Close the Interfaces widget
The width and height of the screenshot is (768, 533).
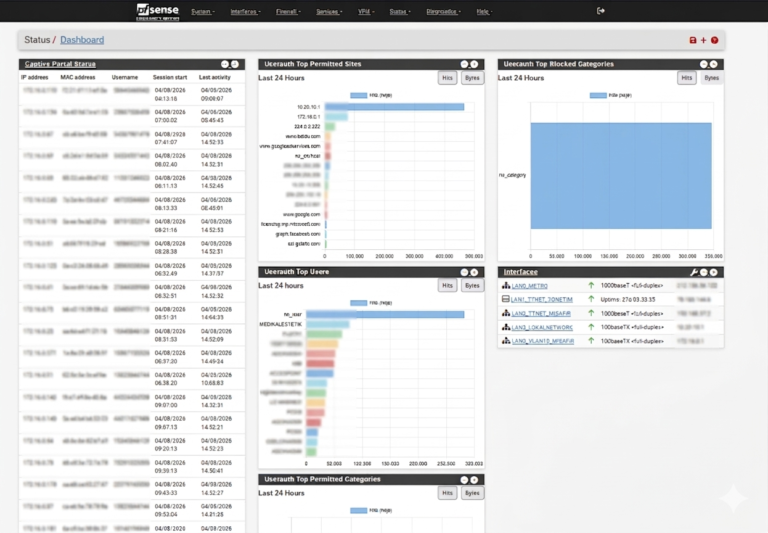pyautogui.click(x=714, y=272)
